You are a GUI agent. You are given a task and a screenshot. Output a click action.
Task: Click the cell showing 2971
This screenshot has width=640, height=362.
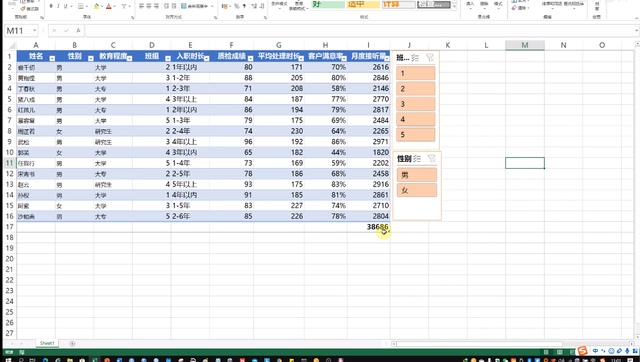tap(369, 142)
